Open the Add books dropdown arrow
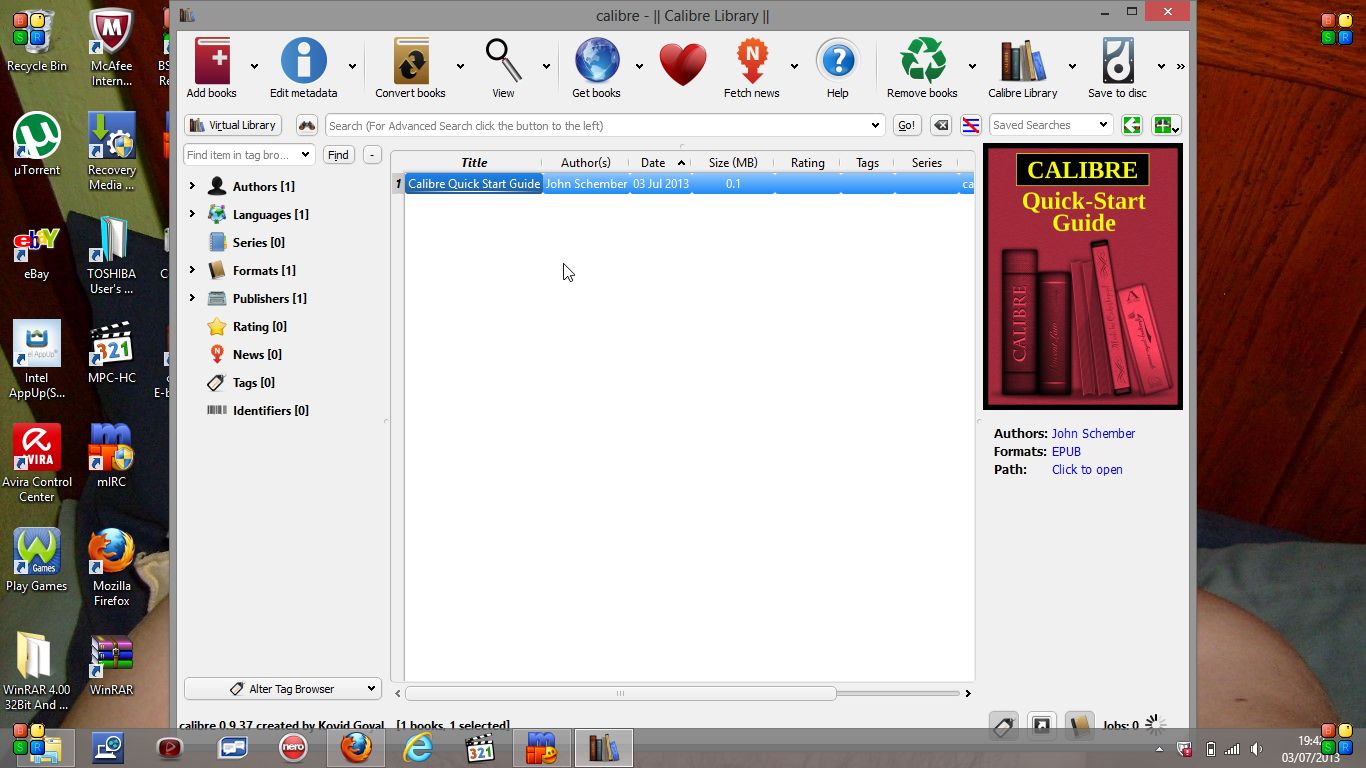The height and width of the screenshot is (768, 1366). (254, 66)
